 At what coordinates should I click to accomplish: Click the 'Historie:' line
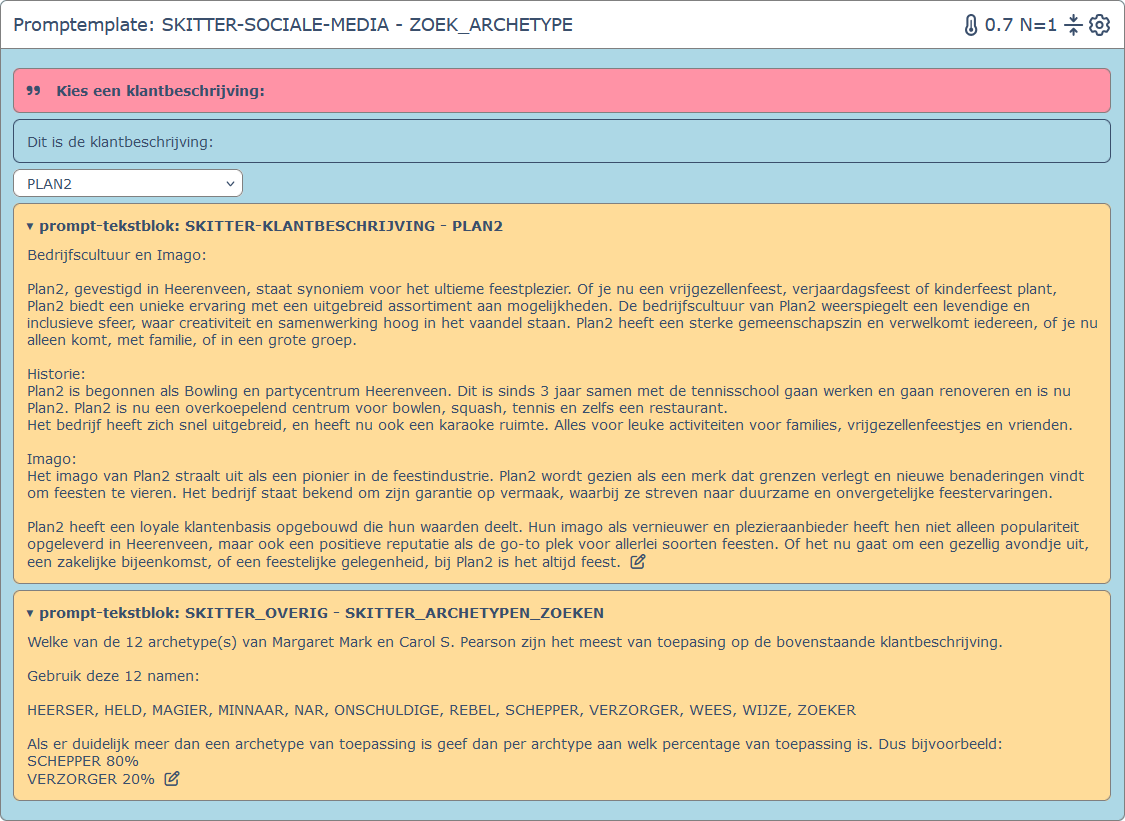(56, 374)
